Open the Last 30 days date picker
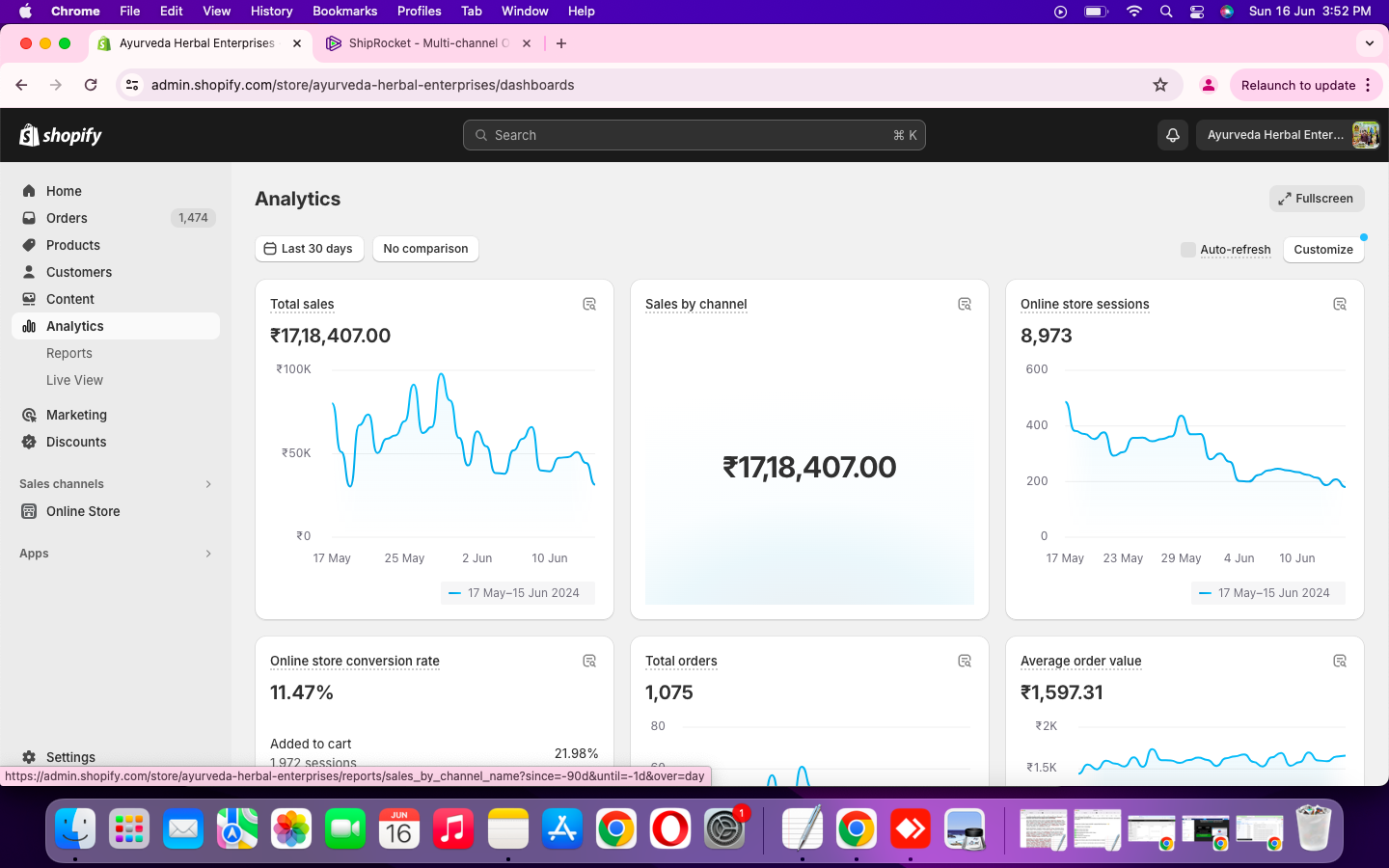The width and height of the screenshot is (1389, 868). click(x=309, y=249)
